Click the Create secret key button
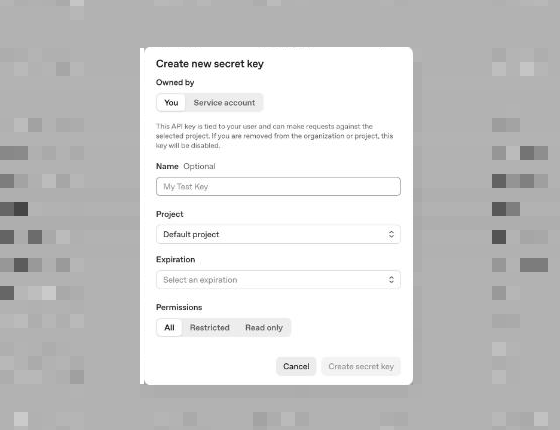Screen dimensions: 560x430 (361, 366)
